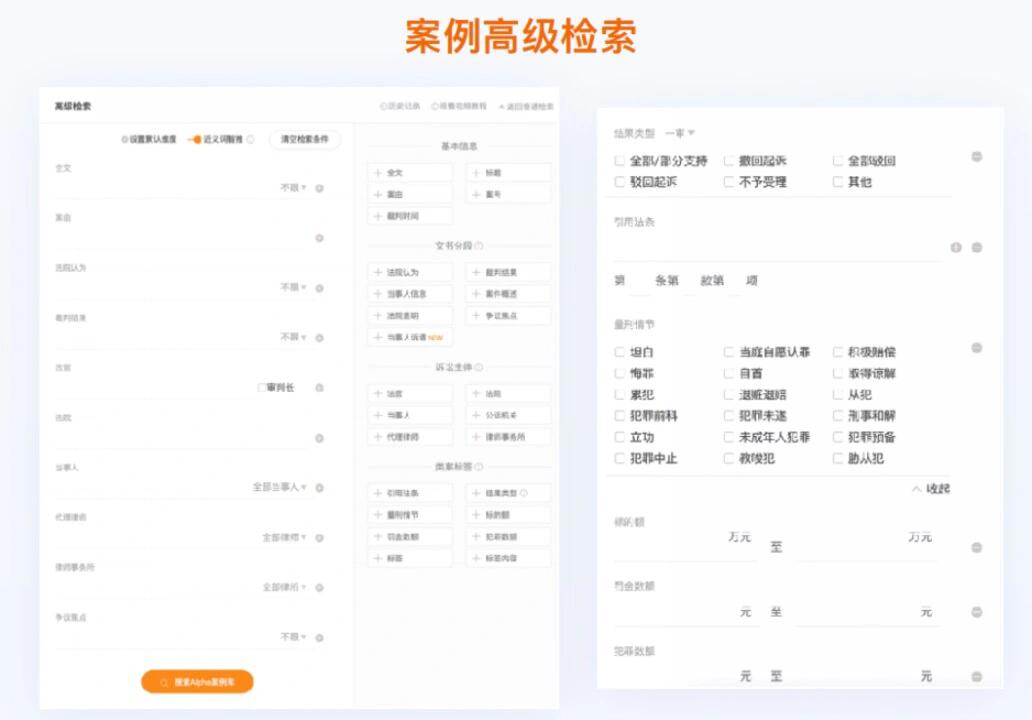Click the 清空检索条件 button

click(x=305, y=140)
